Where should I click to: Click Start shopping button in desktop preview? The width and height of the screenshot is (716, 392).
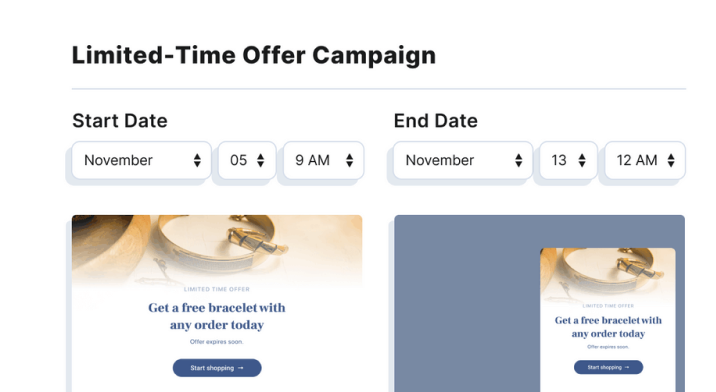[x=217, y=368]
